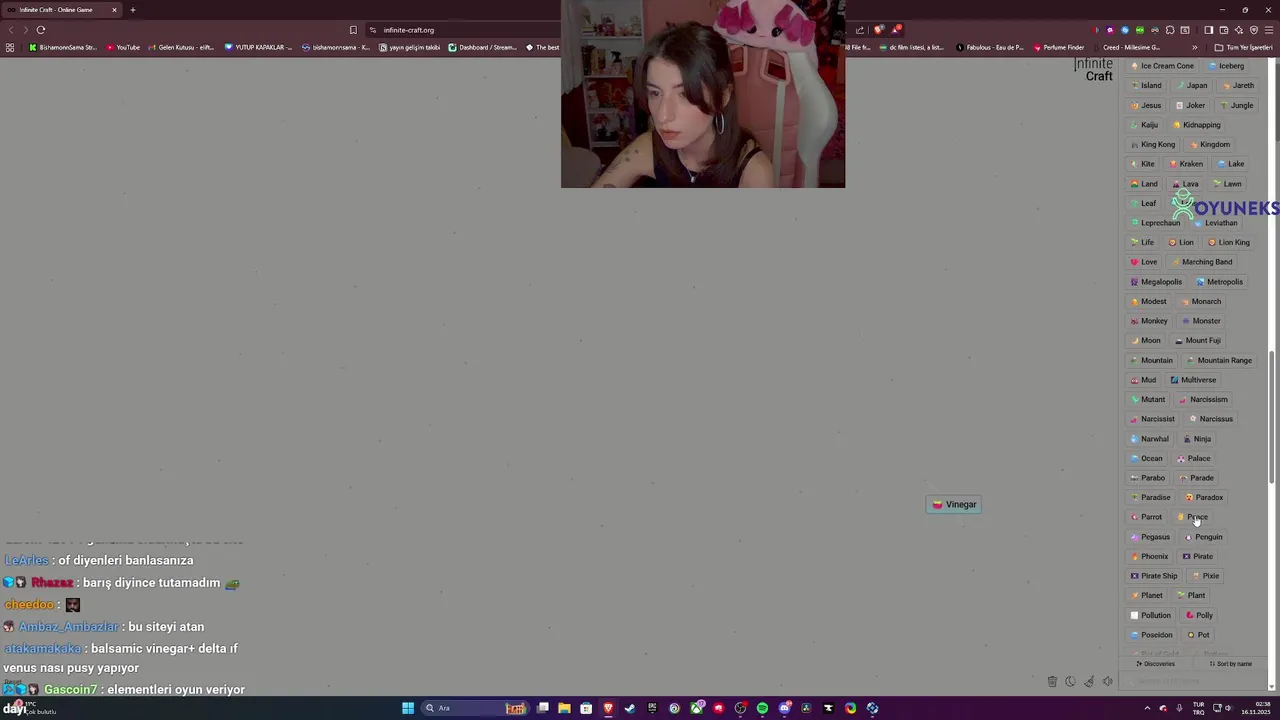
Task: Select the Infinite Craft browser tab
Action: pos(62,10)
